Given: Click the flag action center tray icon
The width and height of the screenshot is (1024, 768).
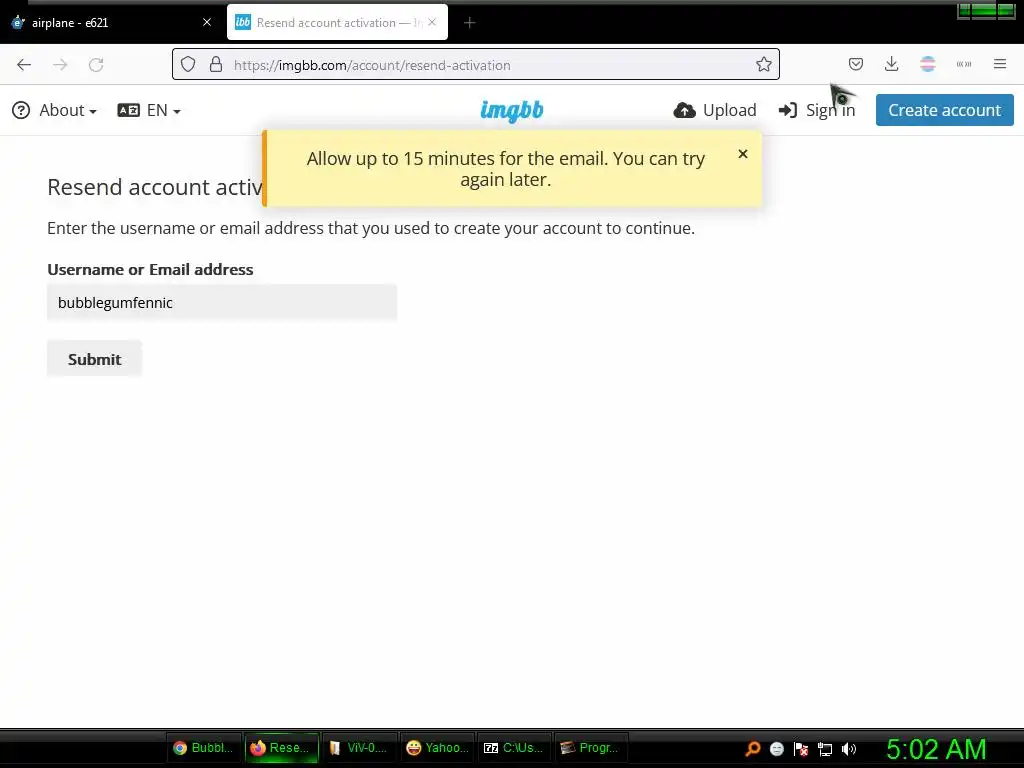Looking at the screenshot, I should pos(801,748).
